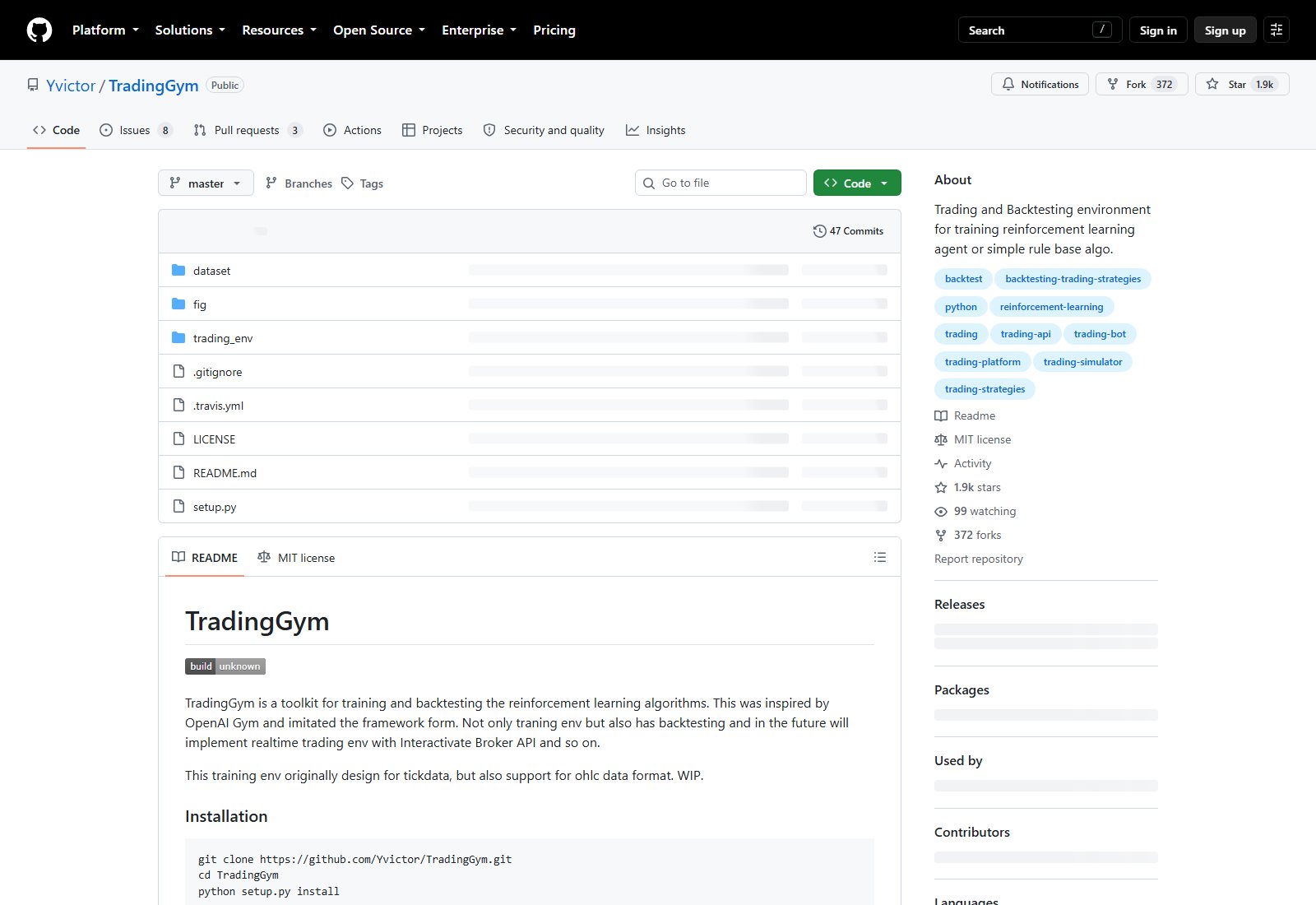
Task: Click the README.md file icon
Action: (x=178, y=472)
